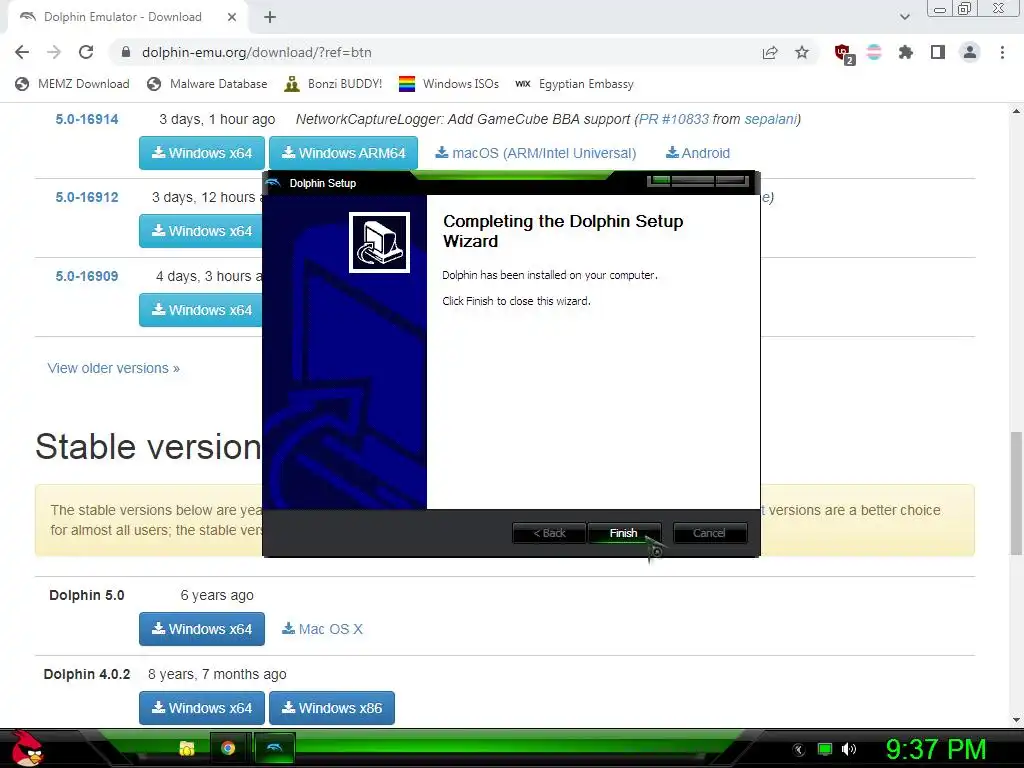Click the 9:37 PM taskbar clock

coord(935,749)
